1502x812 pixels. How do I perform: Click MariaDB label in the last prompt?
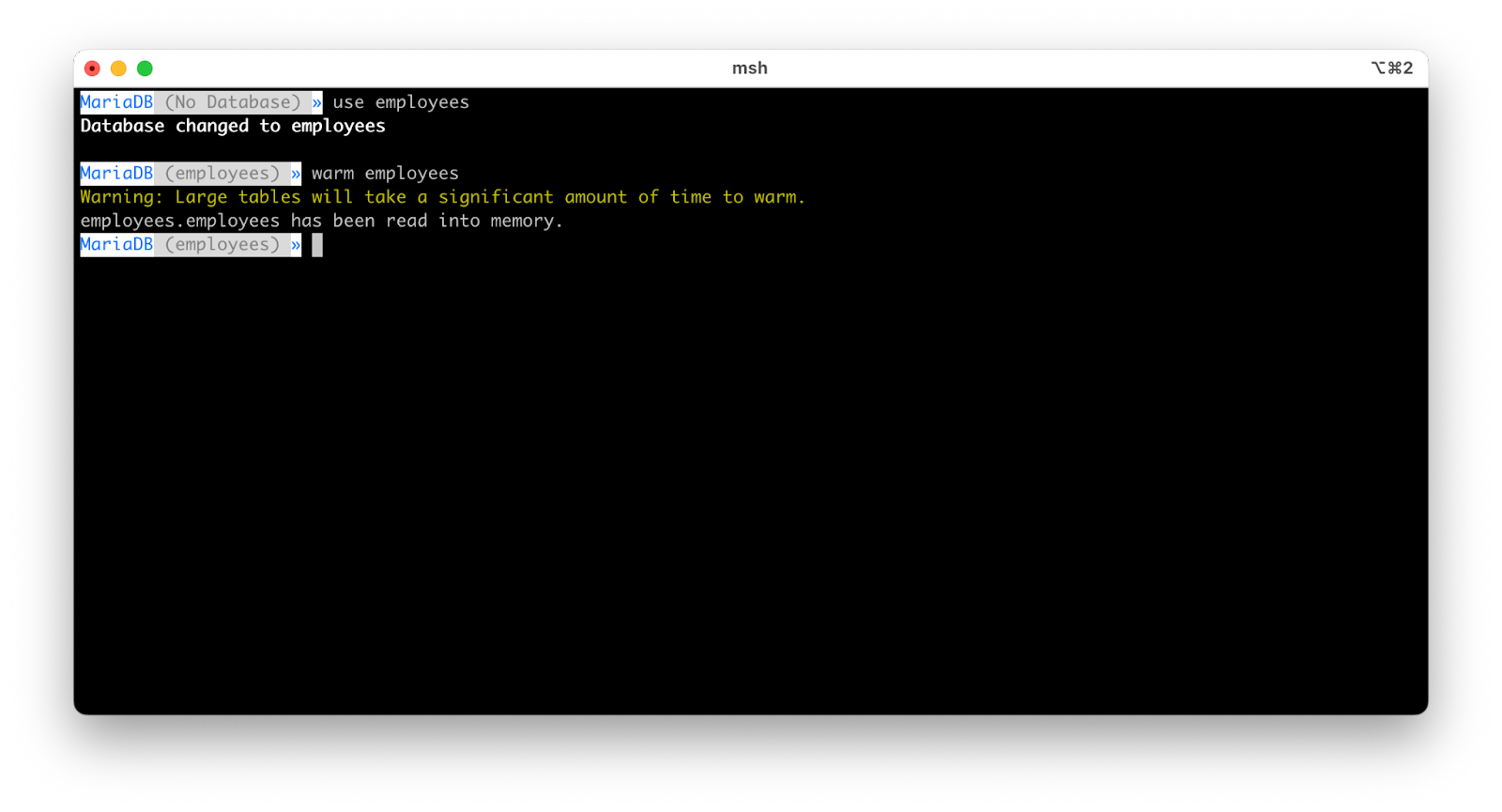point(116,245)
